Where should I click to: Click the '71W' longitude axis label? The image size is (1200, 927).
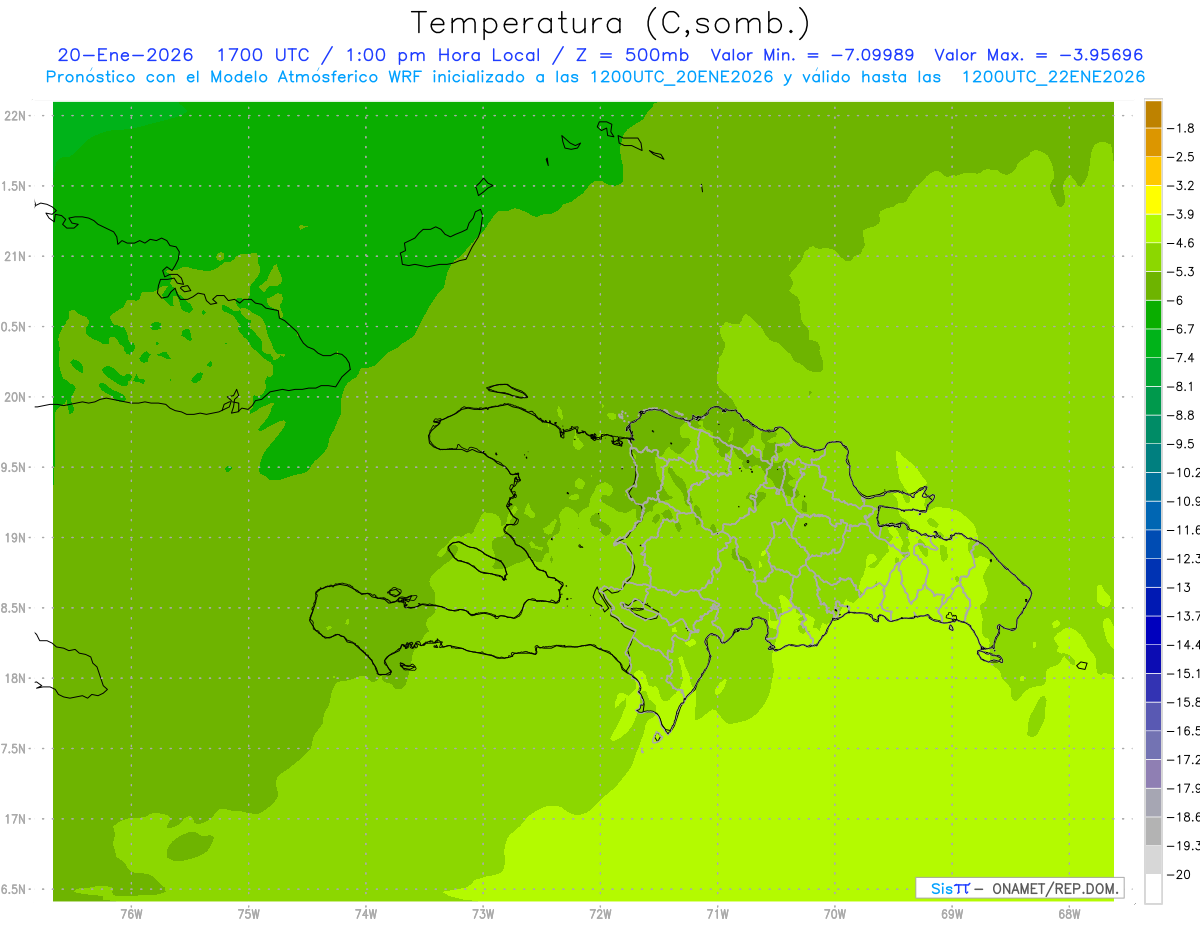[x=717, y=914]
